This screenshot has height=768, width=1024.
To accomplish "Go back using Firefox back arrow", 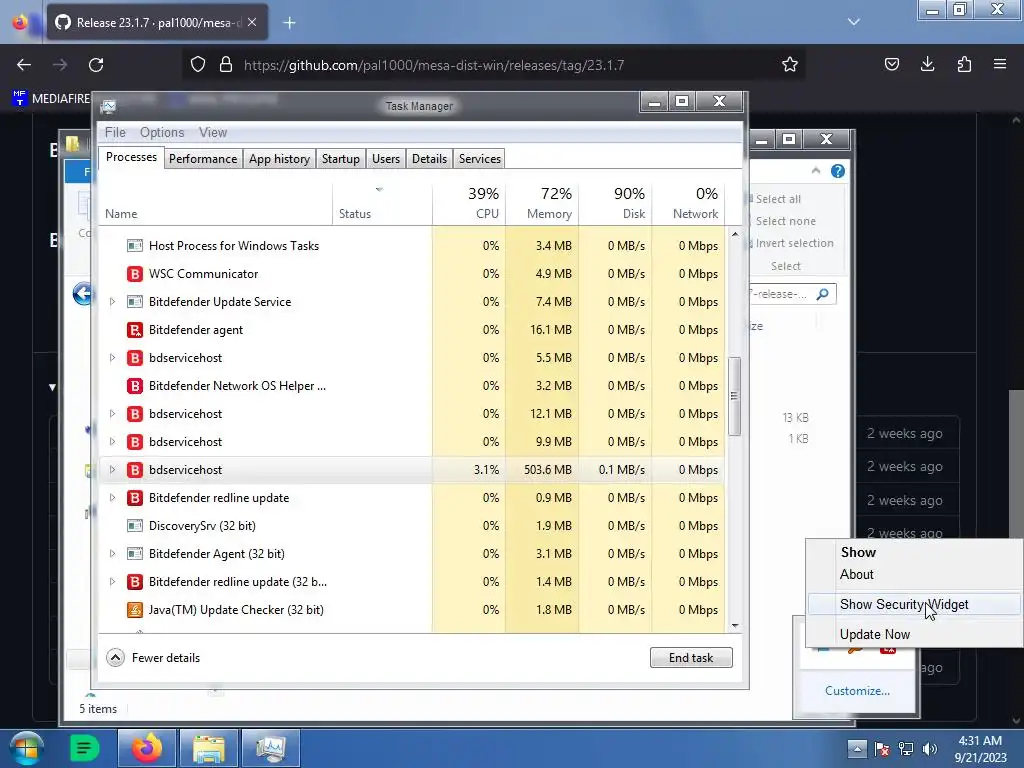I will point(24,65).
